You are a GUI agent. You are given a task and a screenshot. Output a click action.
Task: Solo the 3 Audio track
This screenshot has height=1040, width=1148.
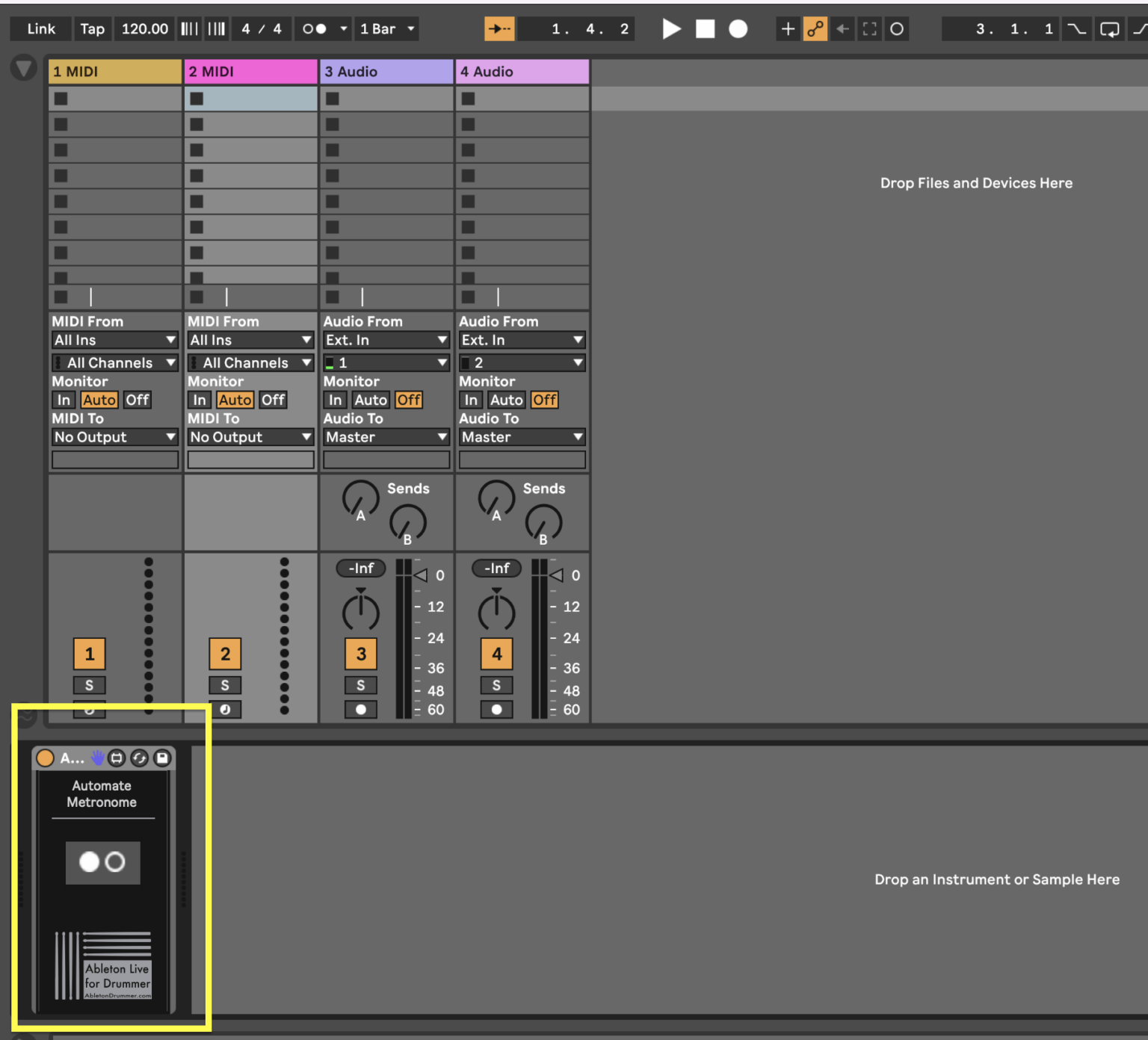(x=361, y=685)
